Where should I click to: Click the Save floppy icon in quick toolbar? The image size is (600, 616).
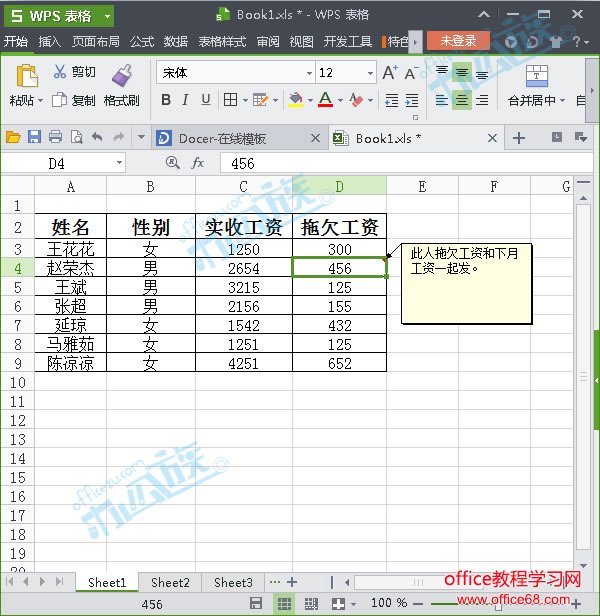(x=35, y=137)
